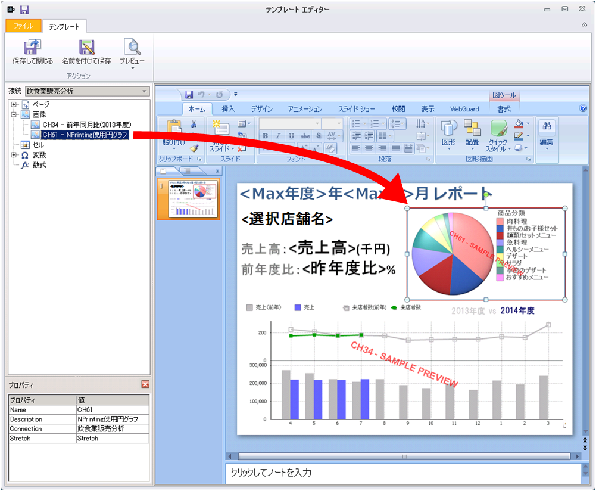Click the arrange (配置) icon
596x491 pixels.
click(472, 128)
